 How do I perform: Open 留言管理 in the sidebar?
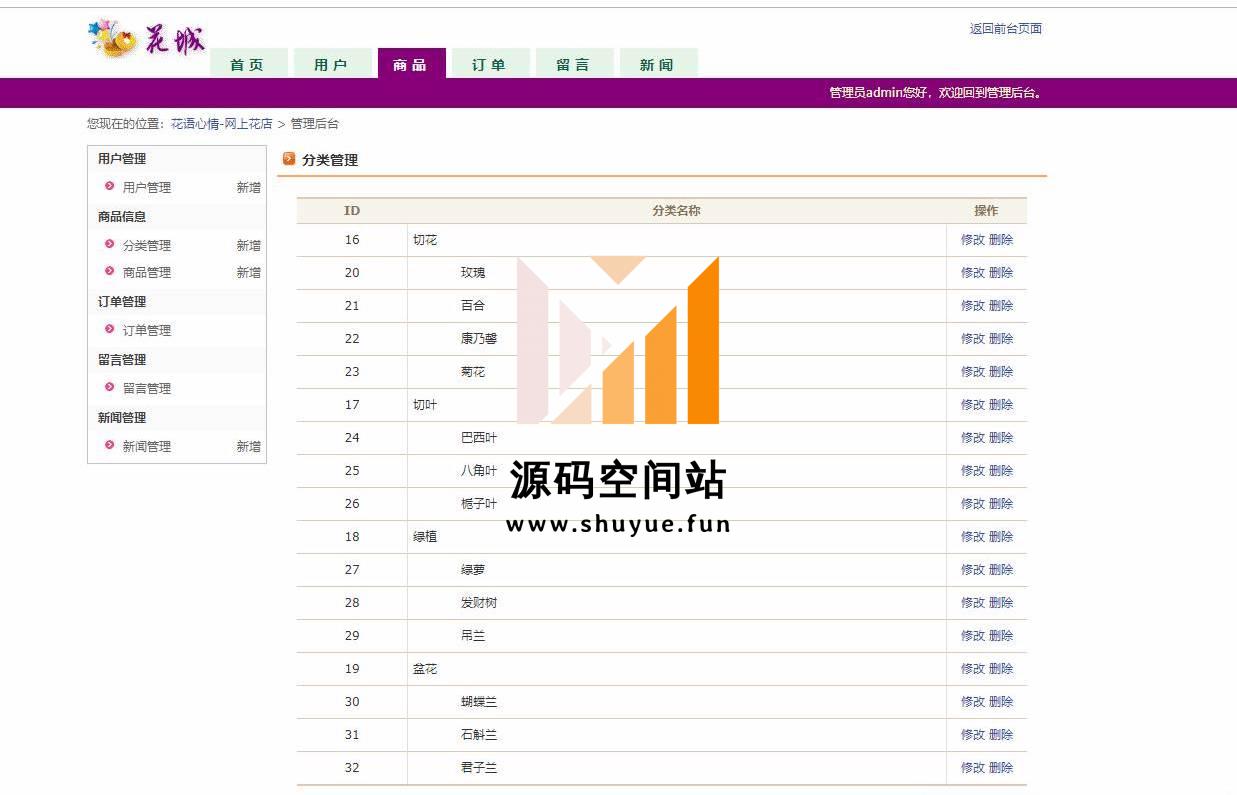[x=147, y=388]
